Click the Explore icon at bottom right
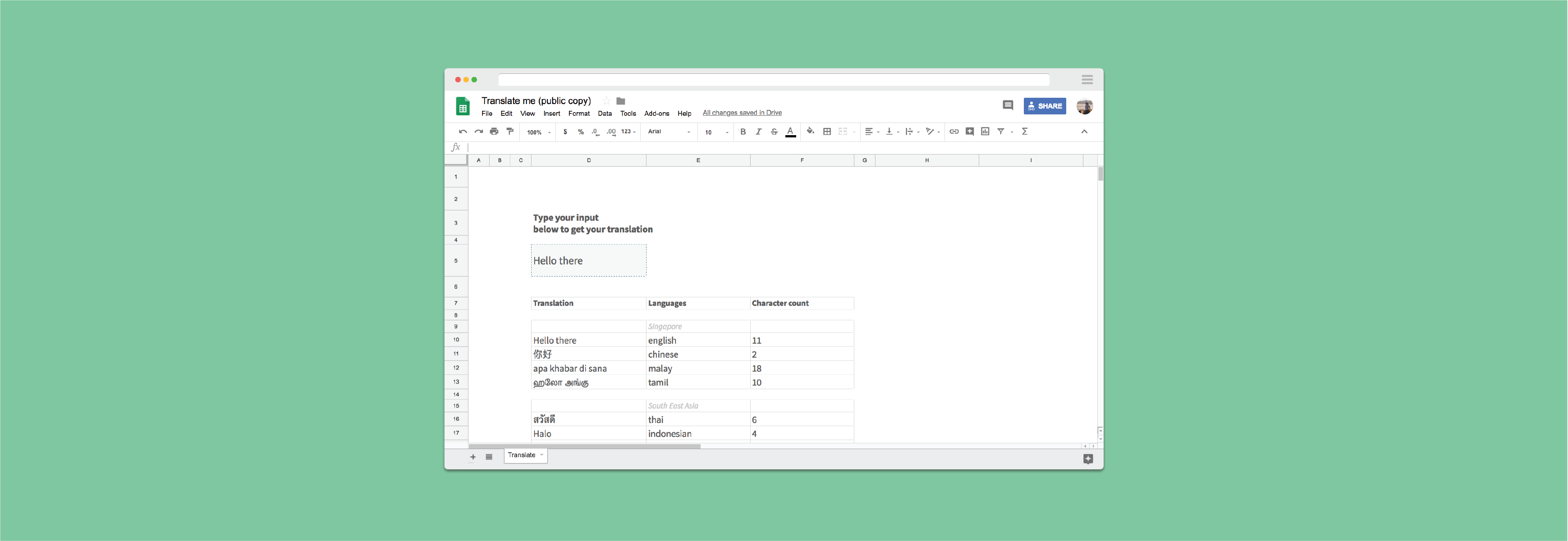Image resolution: width=1568 pixels, height=541 pixels. point(1088,459)
